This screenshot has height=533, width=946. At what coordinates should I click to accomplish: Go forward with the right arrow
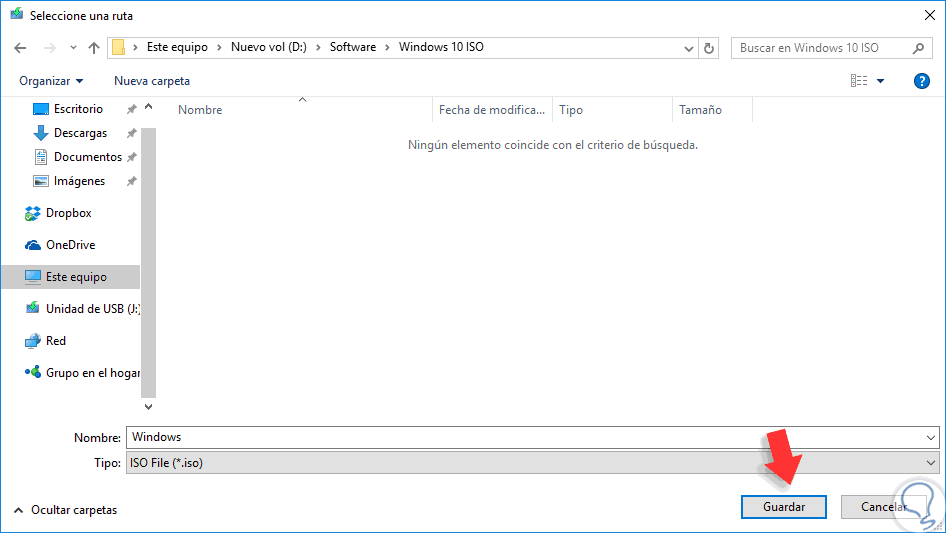[x=49, y=48]
